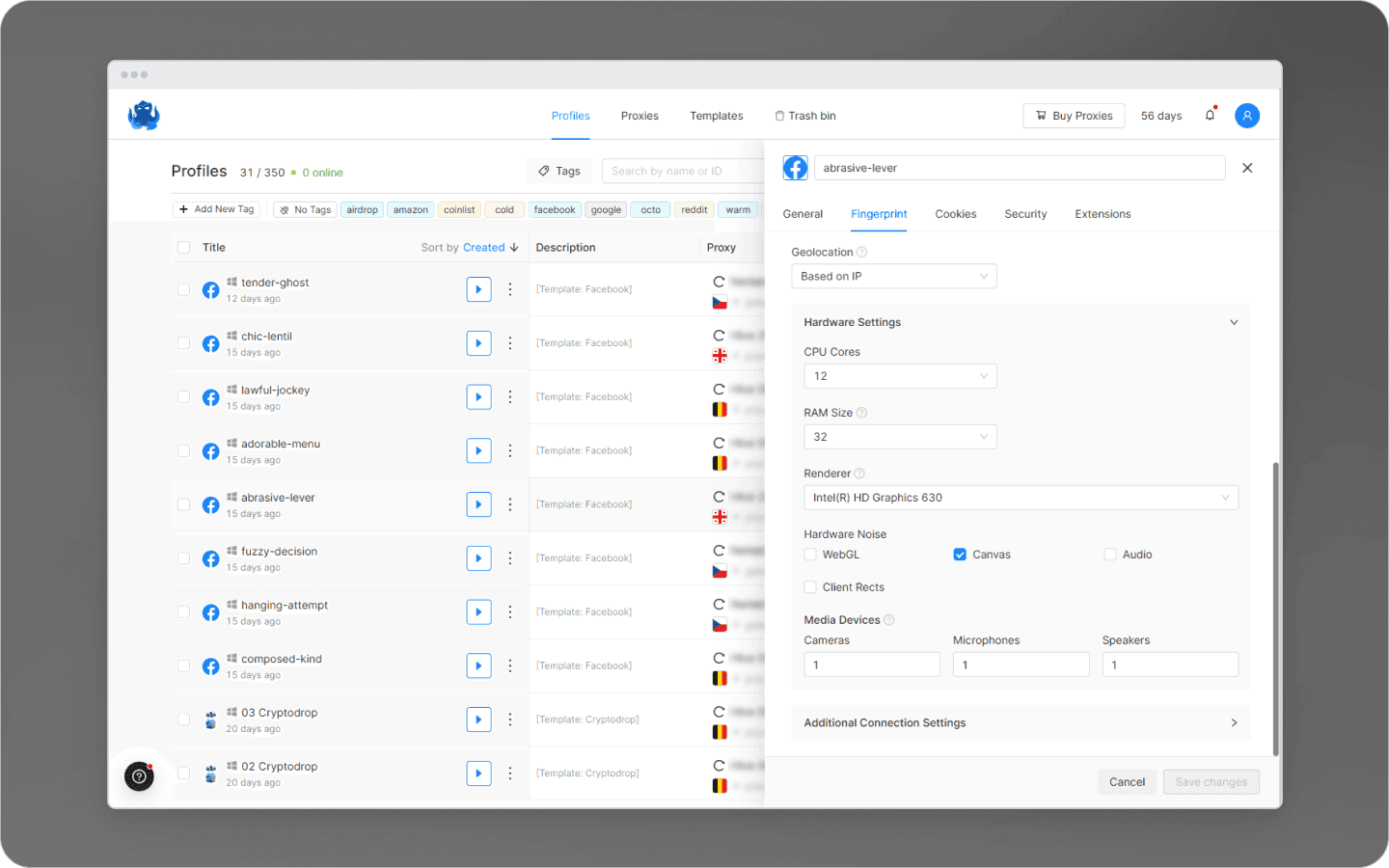Open more options for lawful-jockey

tap(510, 397)
